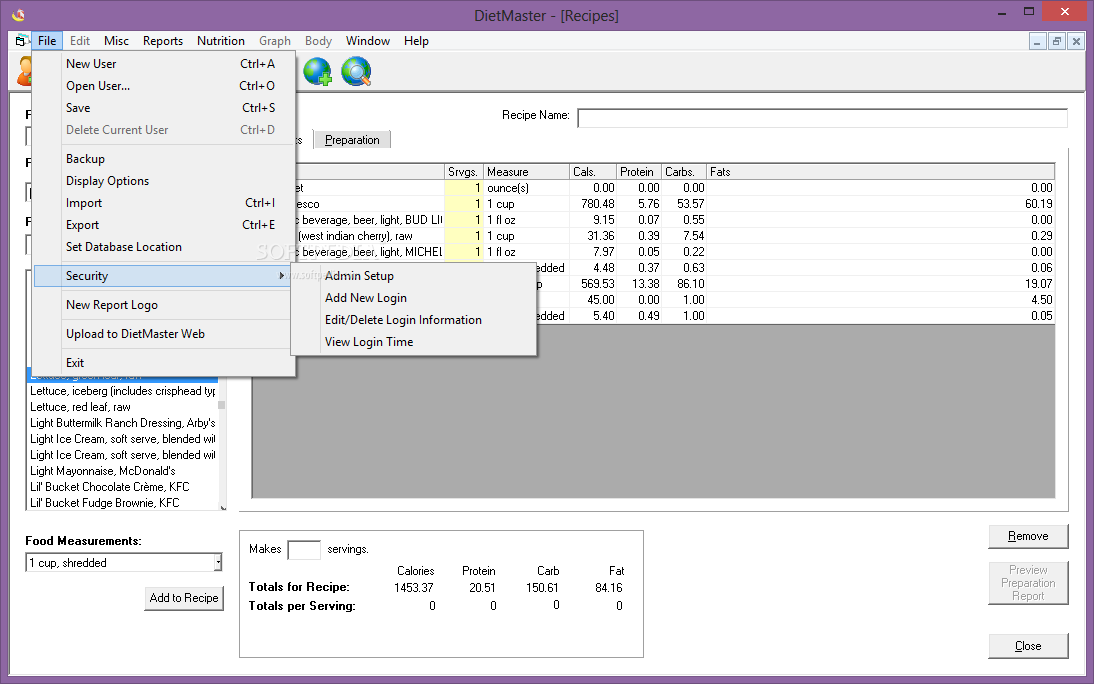Minimize the inner Recipes child window
The image size is (1094, 684).
click(x=1037, y=41)
